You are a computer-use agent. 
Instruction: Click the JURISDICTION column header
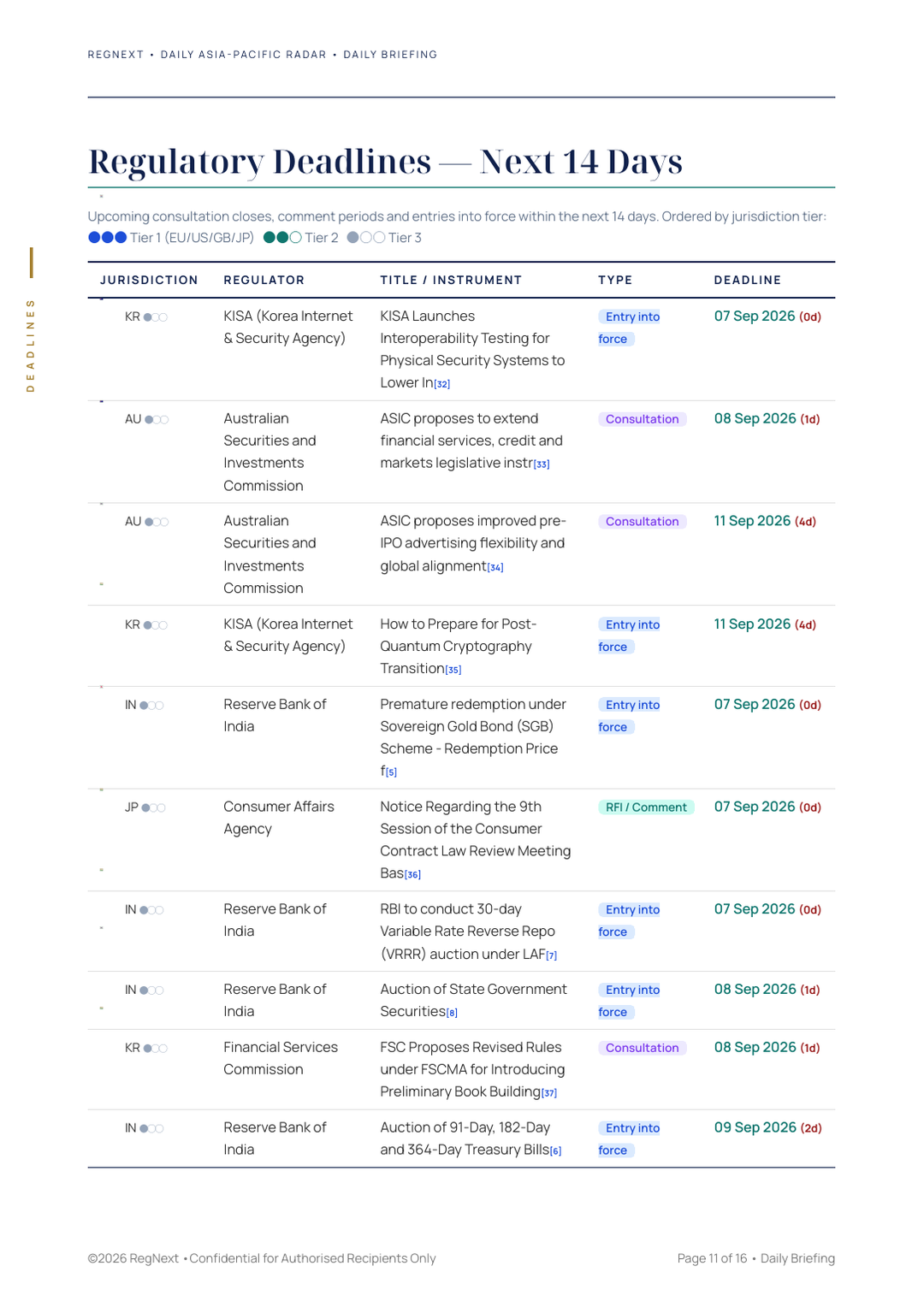(149, 281)
